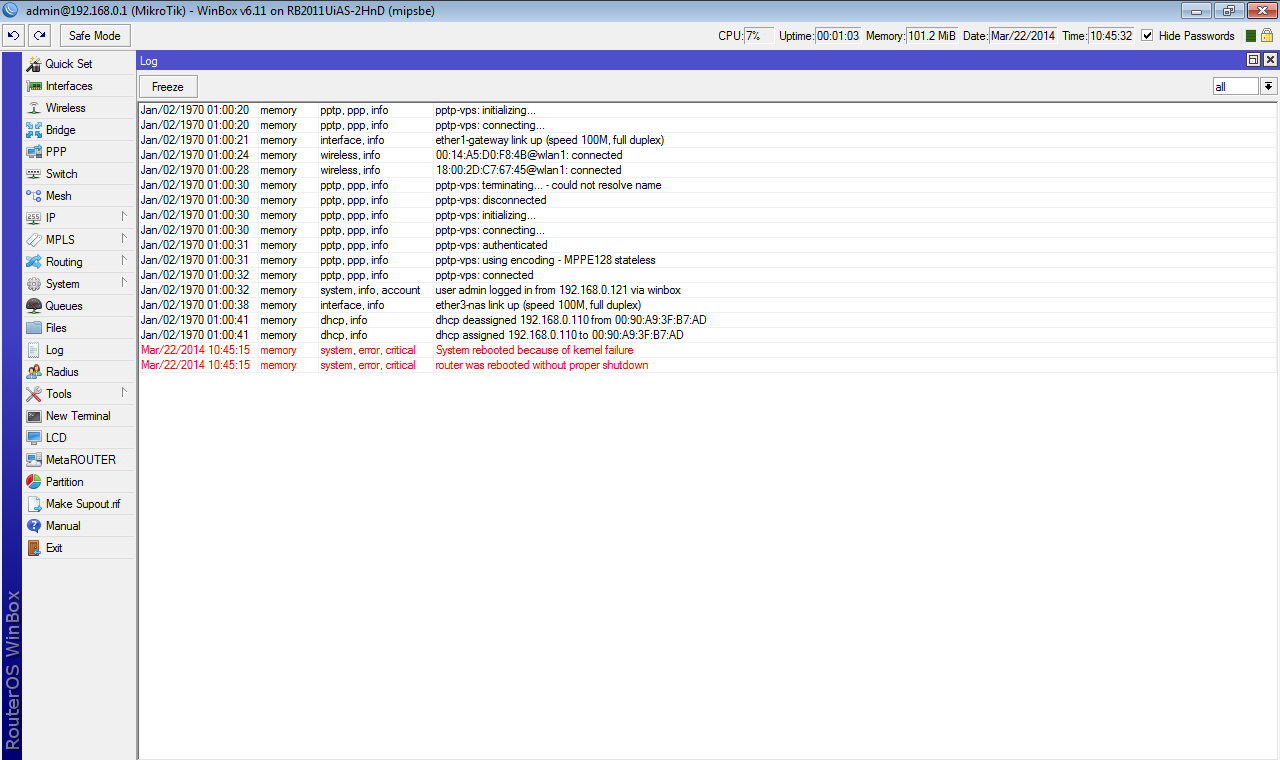The image size is (1280, 760).
Task: Click the Exit door icon
Action: click(34, 548)
